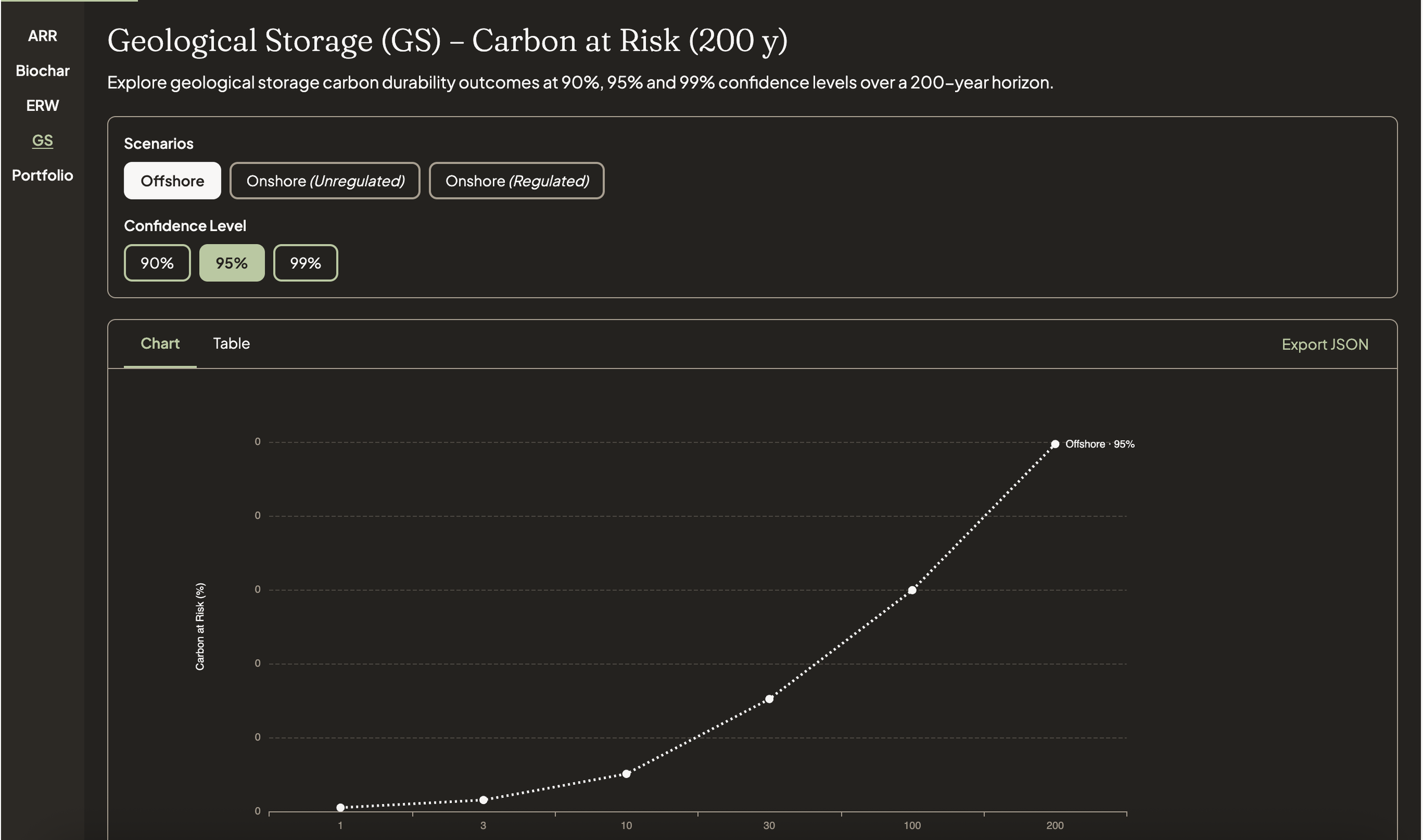Go to the ERW section

[43, 105]
